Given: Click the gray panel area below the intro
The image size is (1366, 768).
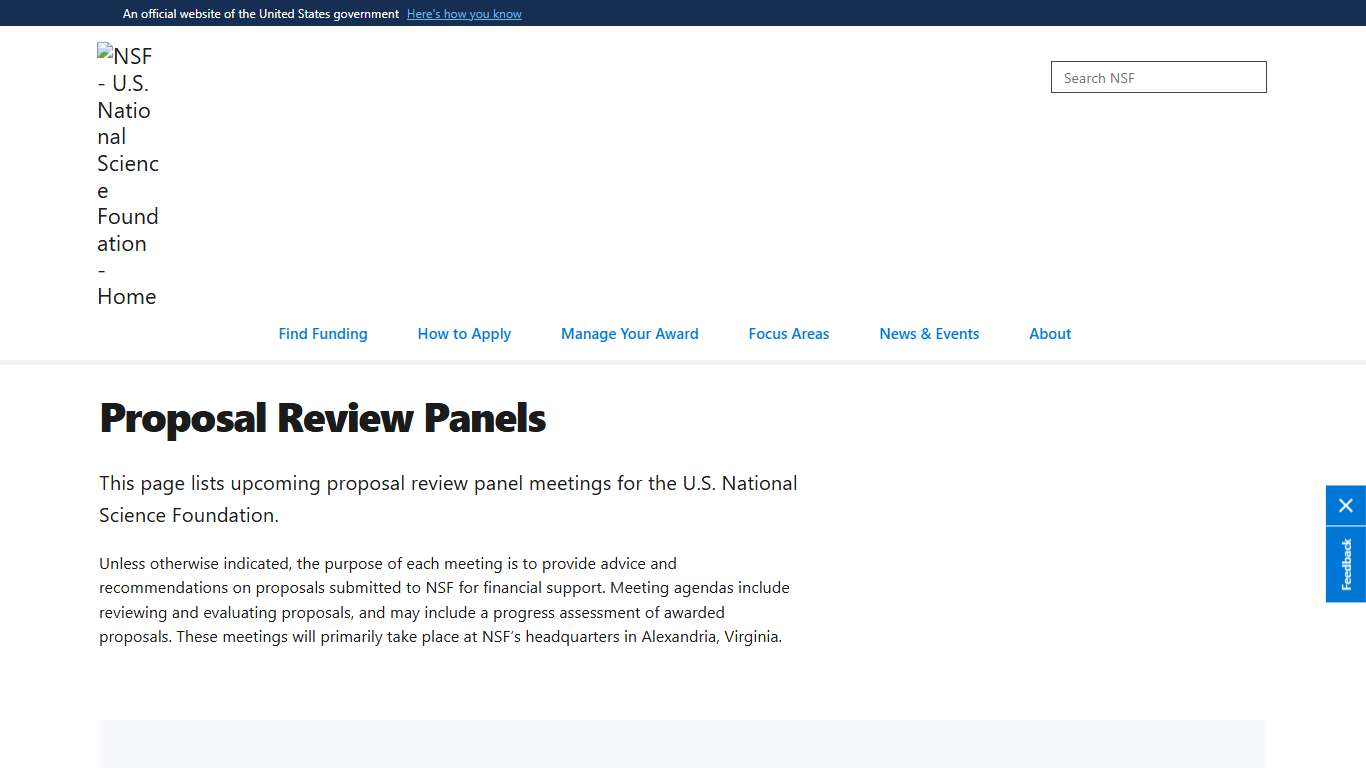Looking at the screenshot, I should [682, 744].
